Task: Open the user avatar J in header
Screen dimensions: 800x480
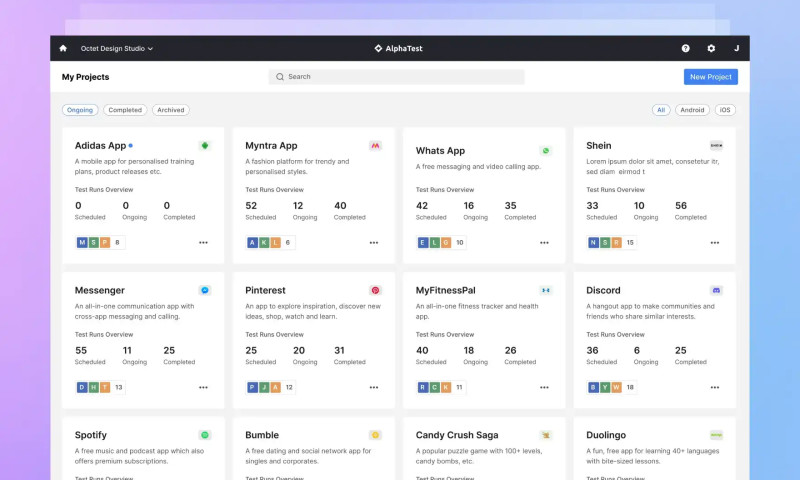Action: click(737, 48)
